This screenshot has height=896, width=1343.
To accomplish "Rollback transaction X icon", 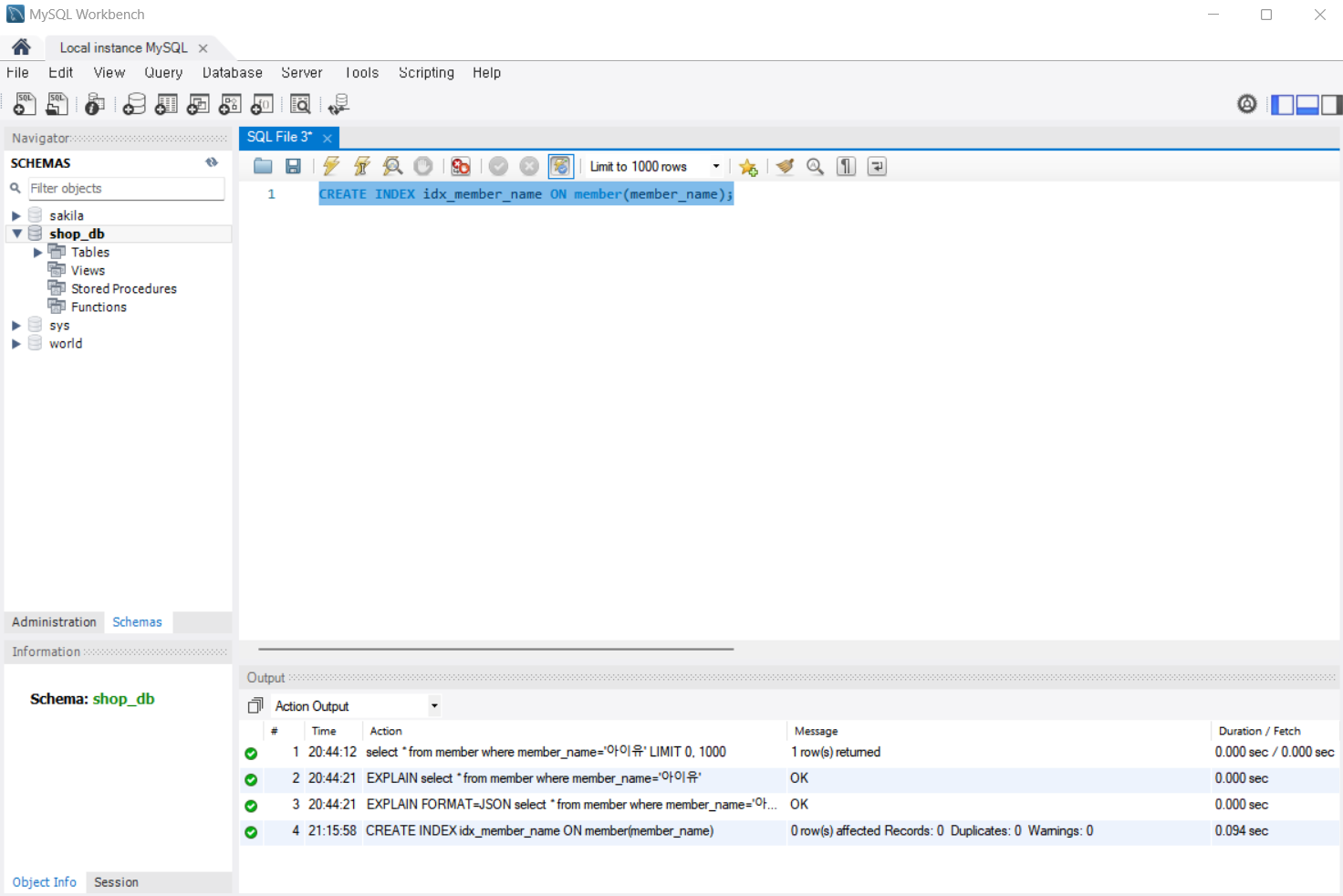I will pyautogui.click(x=529, y=166).
